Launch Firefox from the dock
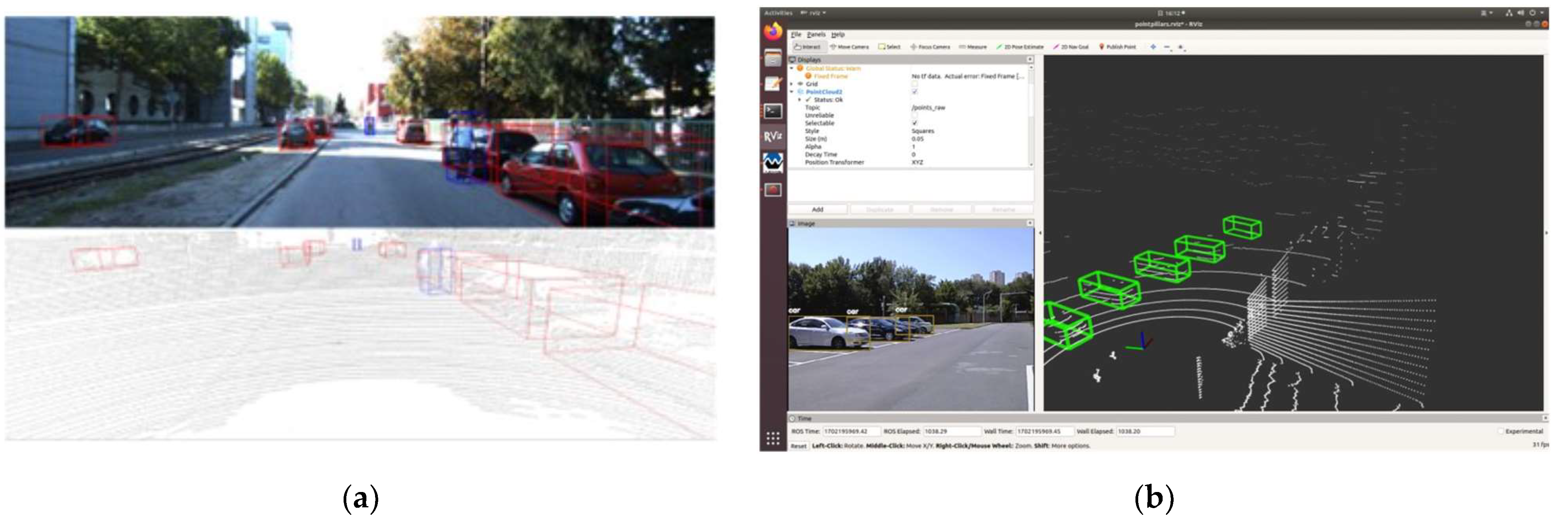1568x527 pixels. (x=773, y=30)
